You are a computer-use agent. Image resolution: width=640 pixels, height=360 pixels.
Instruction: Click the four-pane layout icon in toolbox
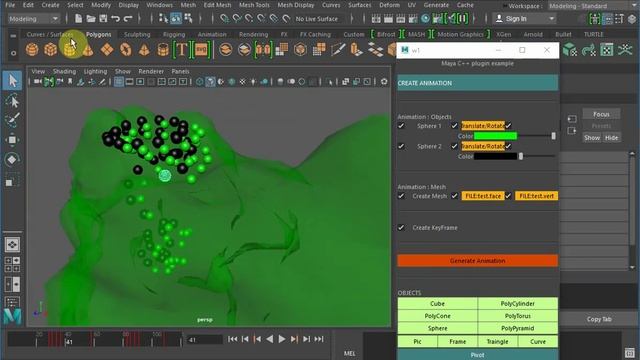pyautogui.click(x=12, y=264)
